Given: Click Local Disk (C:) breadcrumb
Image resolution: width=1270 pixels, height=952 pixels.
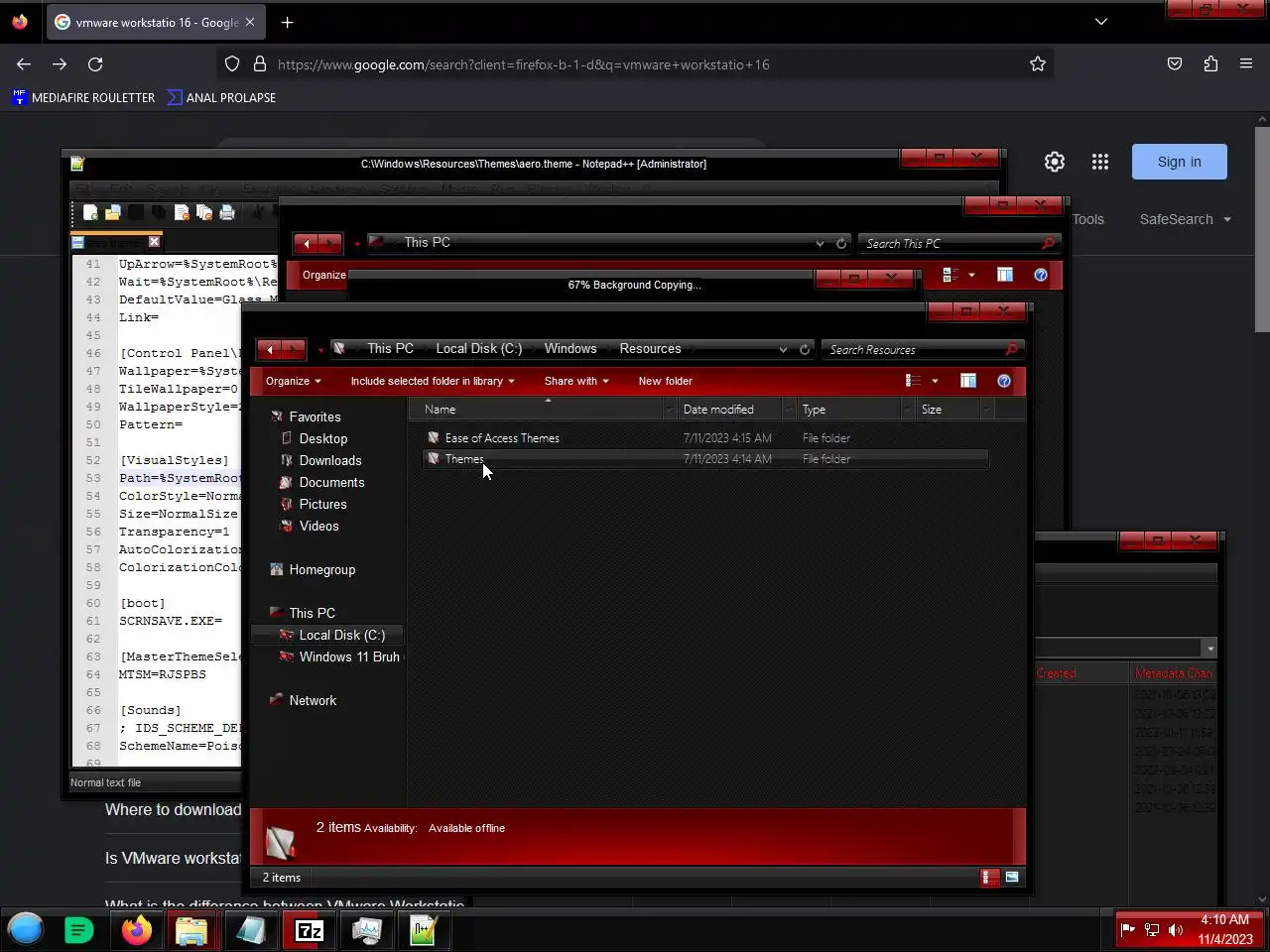Looking at the screenshot, I should point(478,349).
